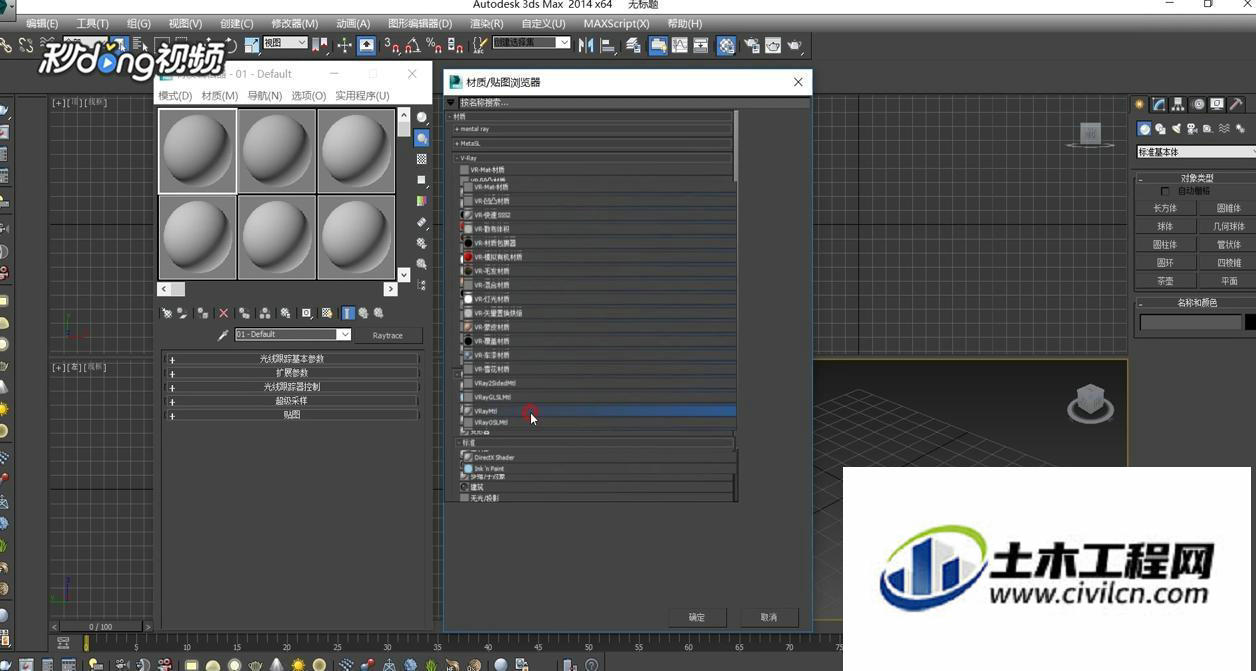Click the Raytrace material type button

pyautogui.click(x=388, y=335)
